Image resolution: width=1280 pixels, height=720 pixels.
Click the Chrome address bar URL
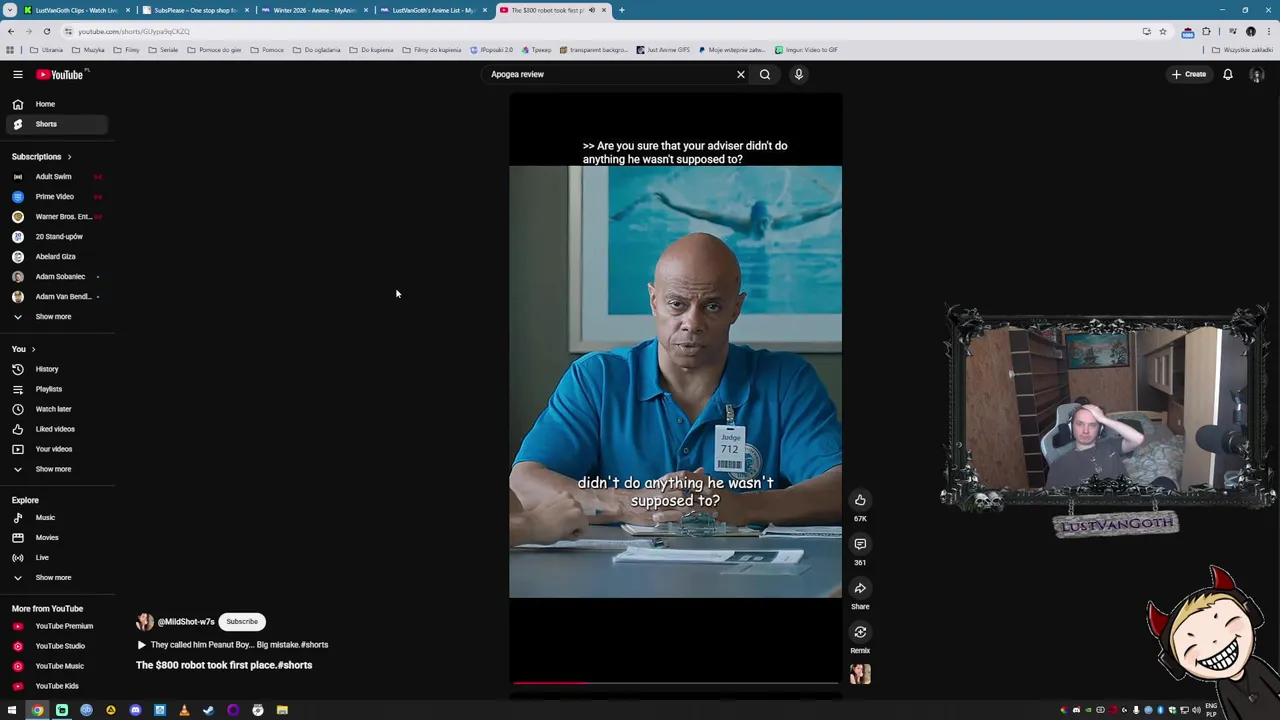(134, 31)
